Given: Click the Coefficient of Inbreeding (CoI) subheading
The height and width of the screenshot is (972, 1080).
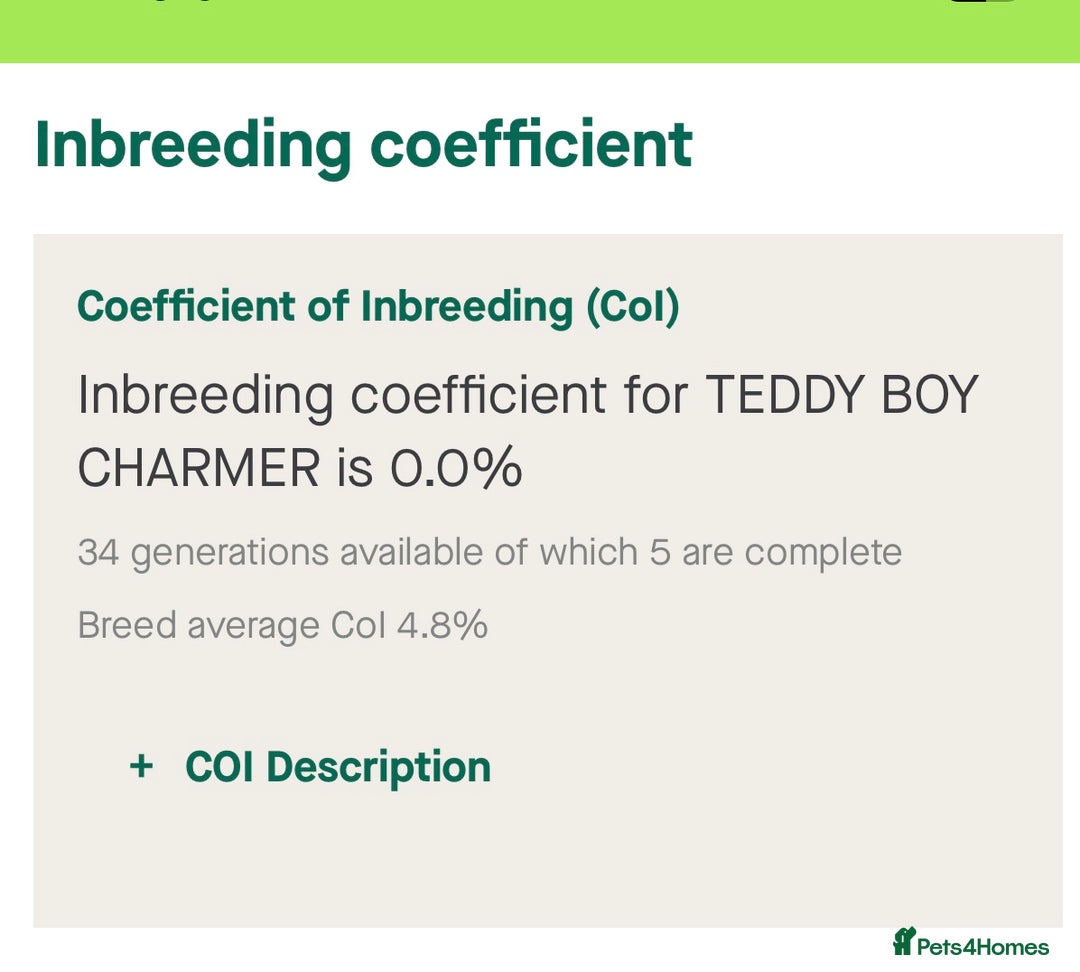Looking at the screenshot, I should [x=378, y=307].
